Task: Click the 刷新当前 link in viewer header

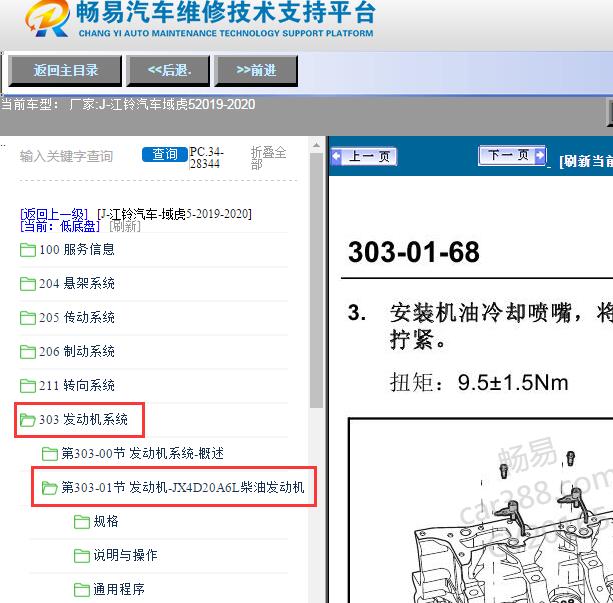Action: (x=586, y=161)
